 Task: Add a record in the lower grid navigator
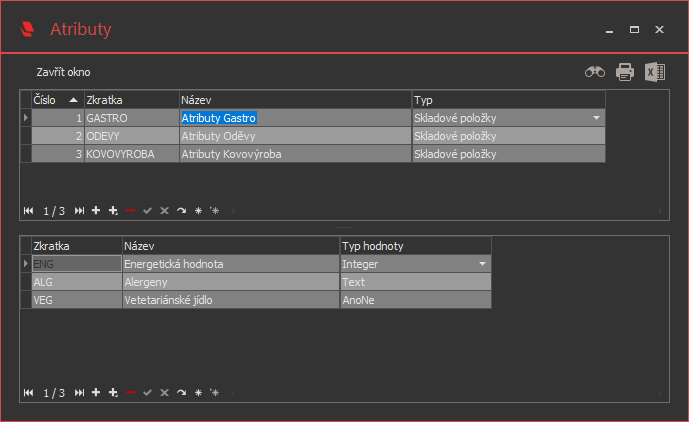96,393
